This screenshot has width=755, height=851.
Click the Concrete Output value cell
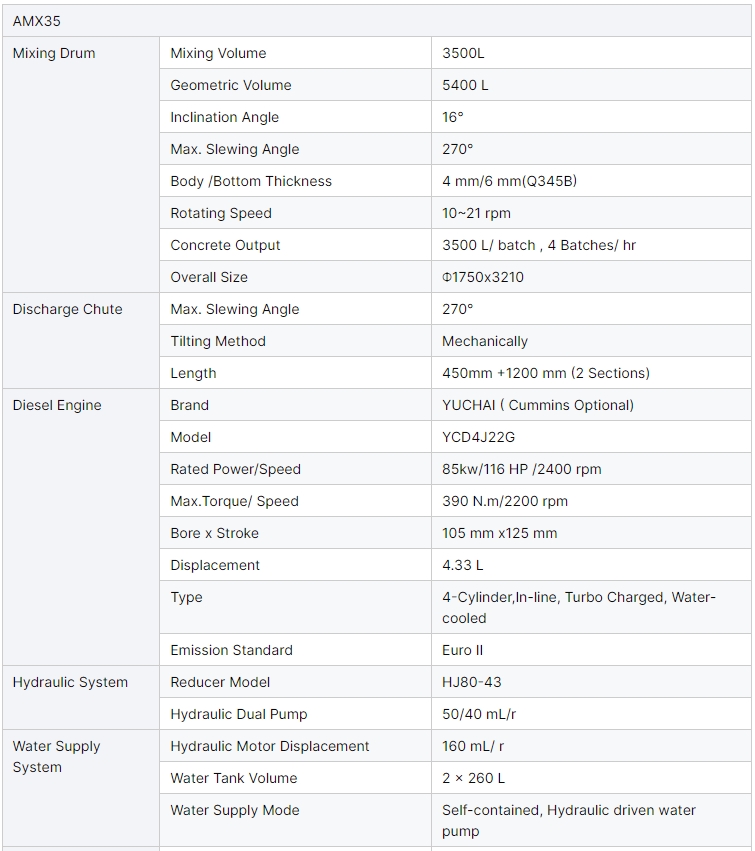(x=538, y=246)
